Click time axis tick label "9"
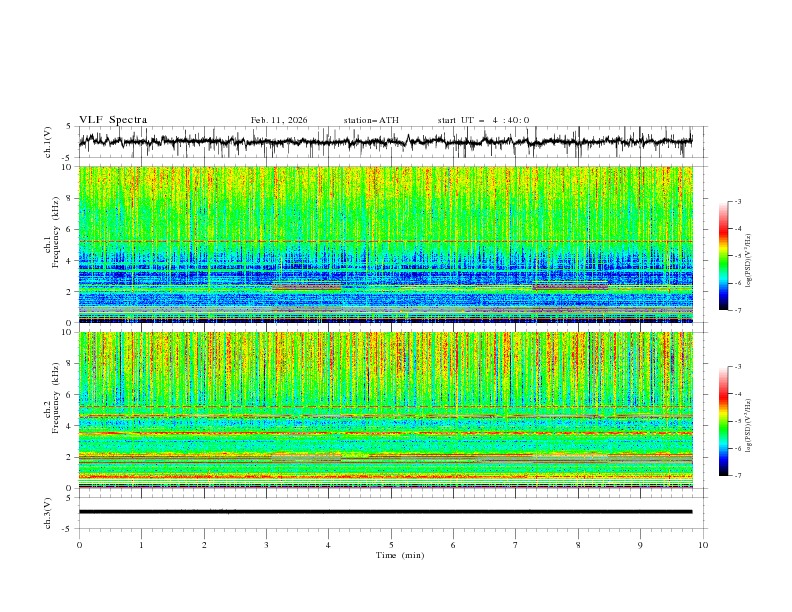The height and width of the screenshot is (612, 792). (640, 545)
